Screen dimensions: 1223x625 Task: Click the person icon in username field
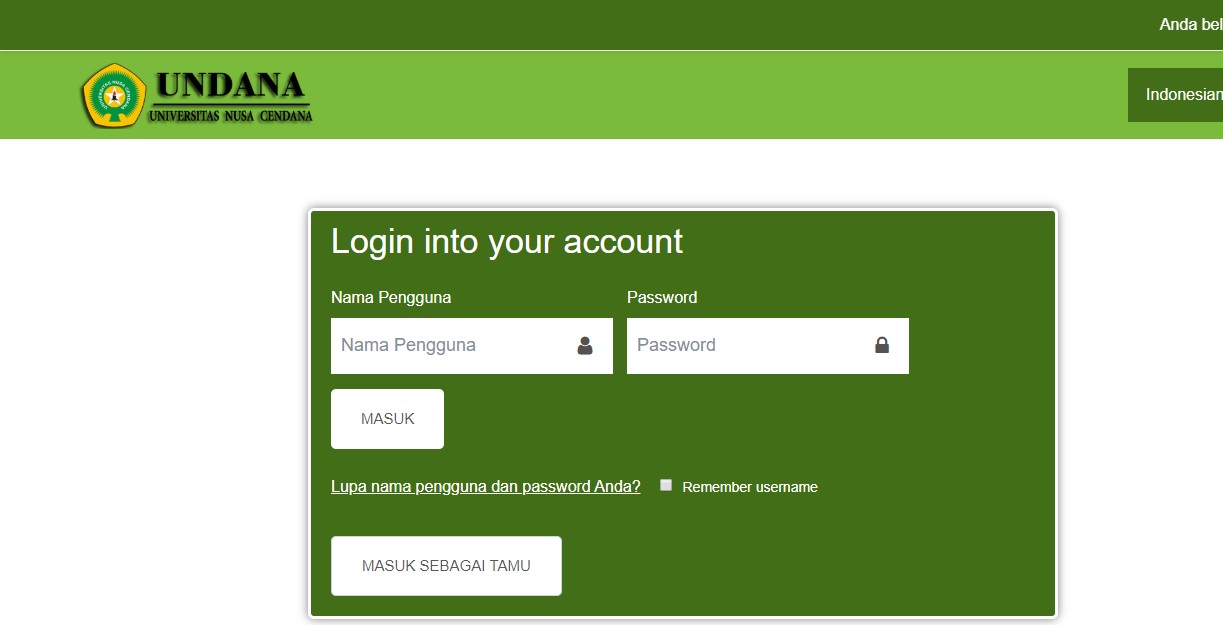click(585, 346)
